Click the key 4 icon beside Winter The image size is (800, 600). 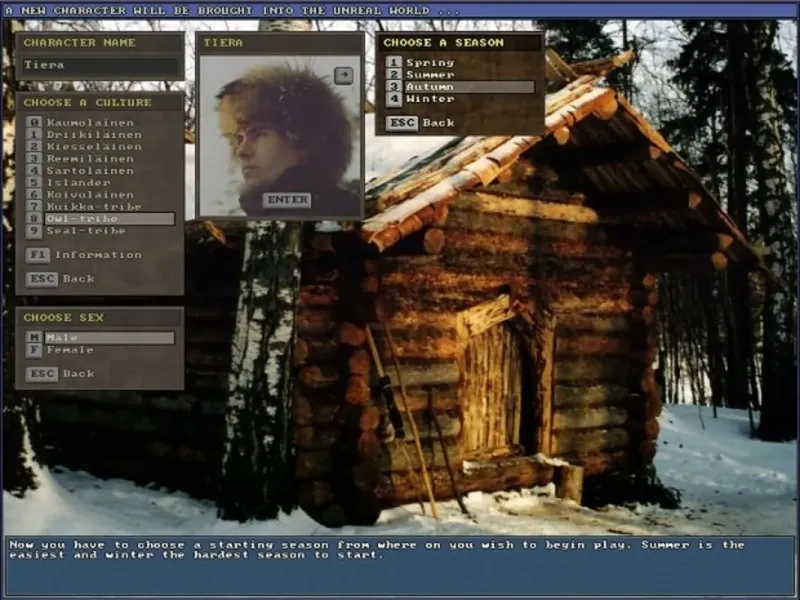click(393, 99)
